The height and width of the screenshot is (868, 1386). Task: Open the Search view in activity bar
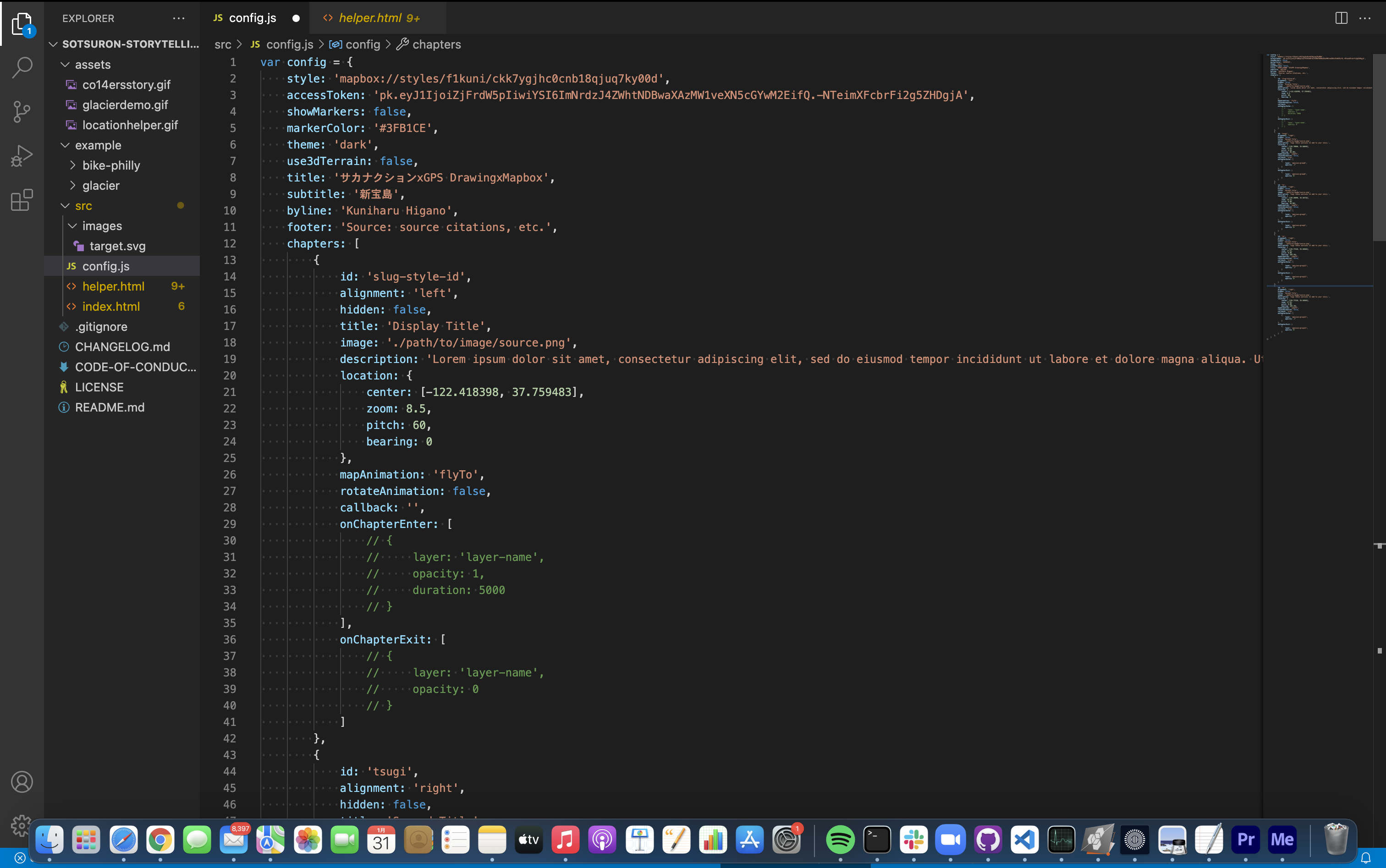(x=22, y=67)
